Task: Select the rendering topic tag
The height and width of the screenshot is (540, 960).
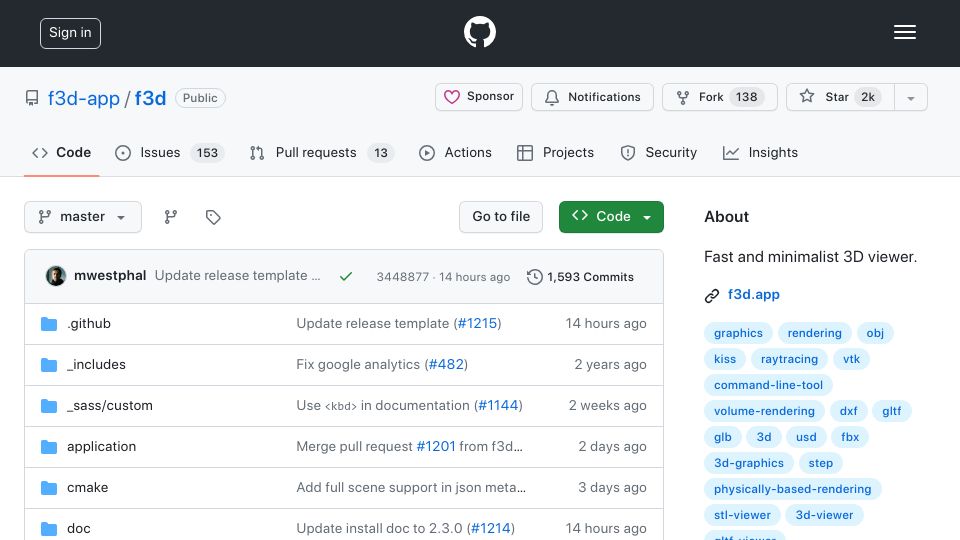Action: 814,333
